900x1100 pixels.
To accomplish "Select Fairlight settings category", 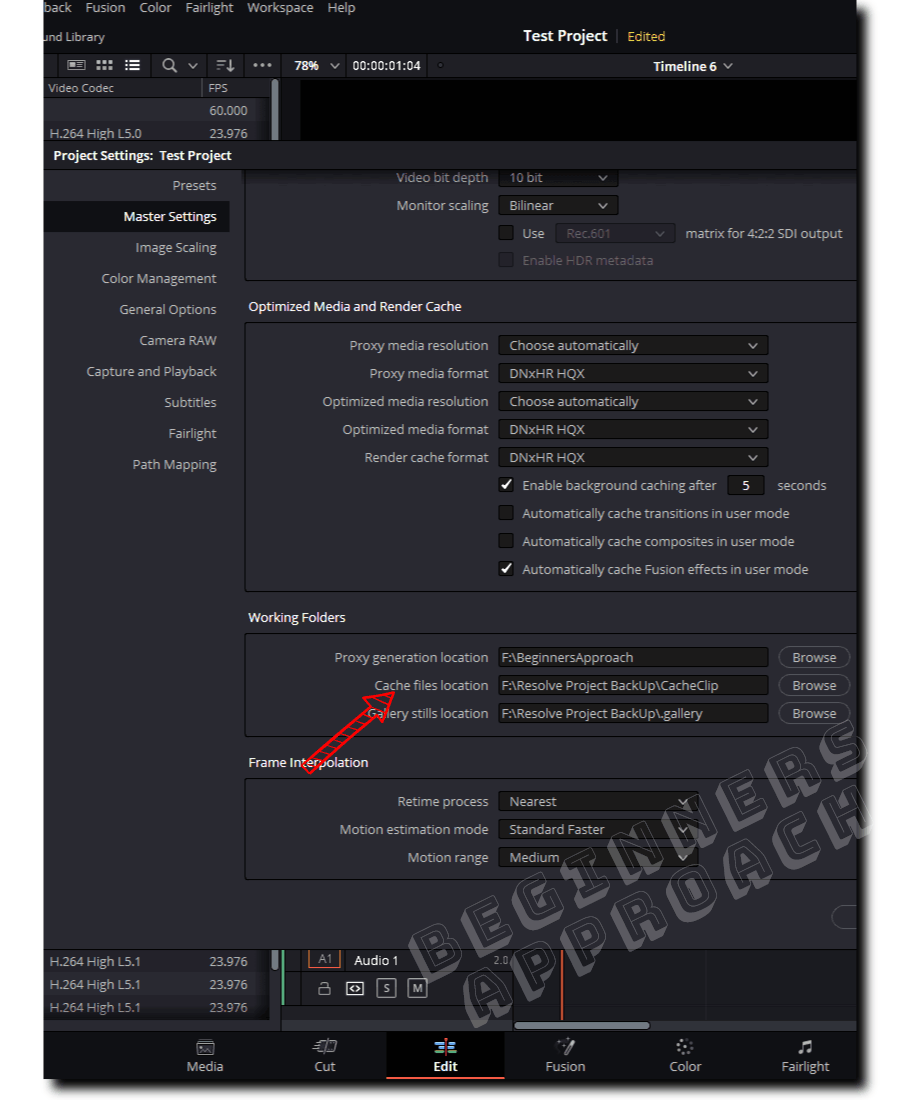I will (x=192, y=434).
